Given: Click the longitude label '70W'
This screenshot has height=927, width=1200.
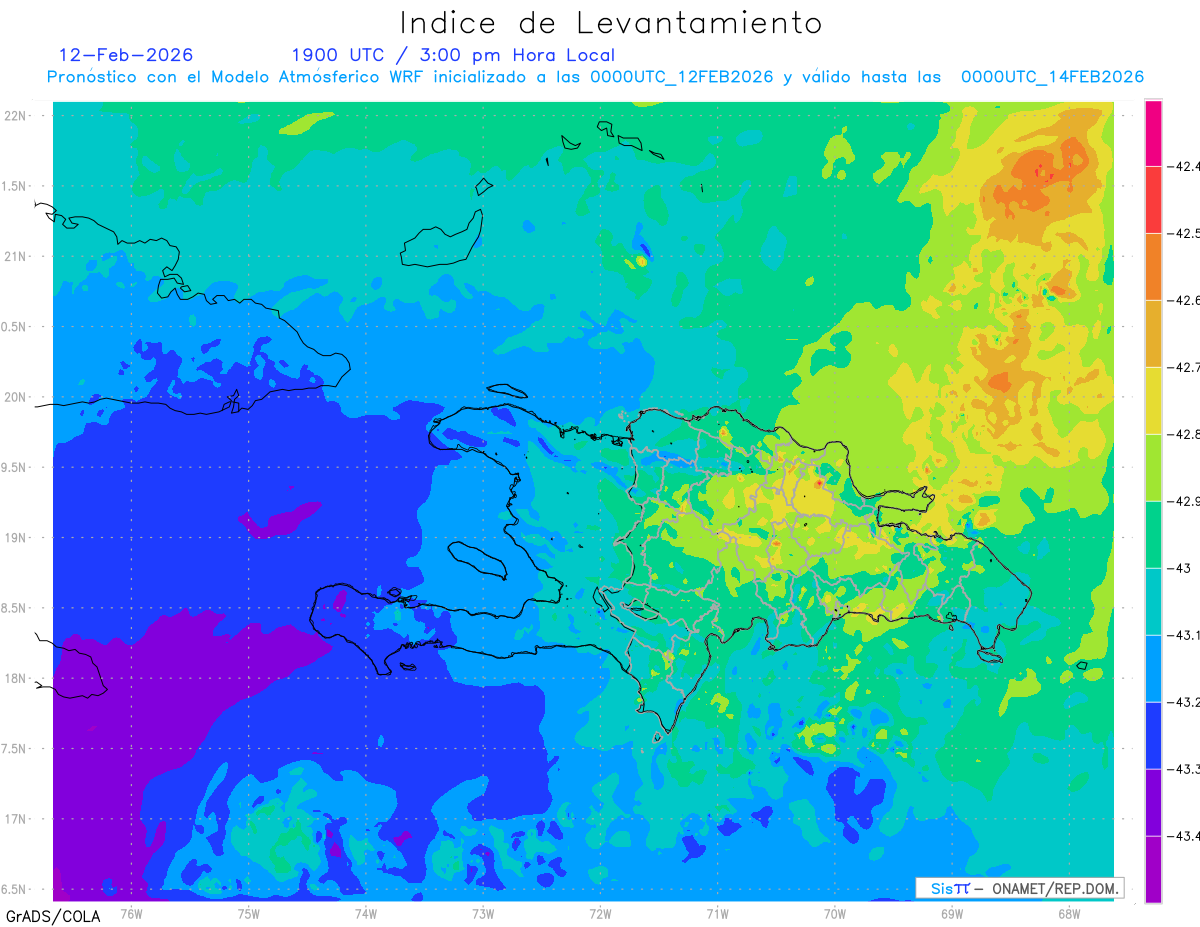Looking at the screenshot, I should click(x=835, y=913).
